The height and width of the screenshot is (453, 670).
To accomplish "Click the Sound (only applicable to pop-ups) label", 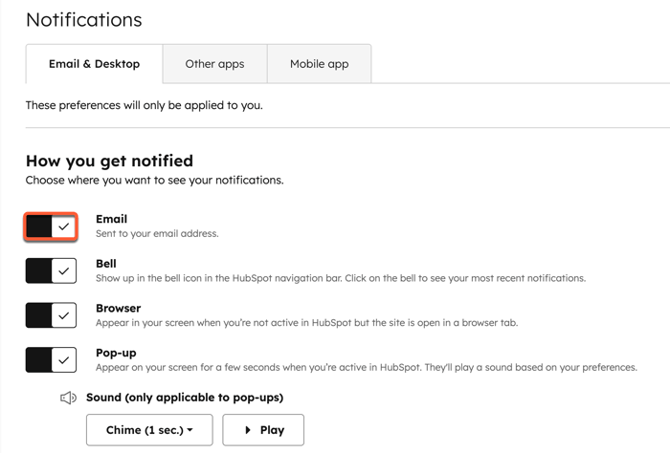I will click(184, 398).
